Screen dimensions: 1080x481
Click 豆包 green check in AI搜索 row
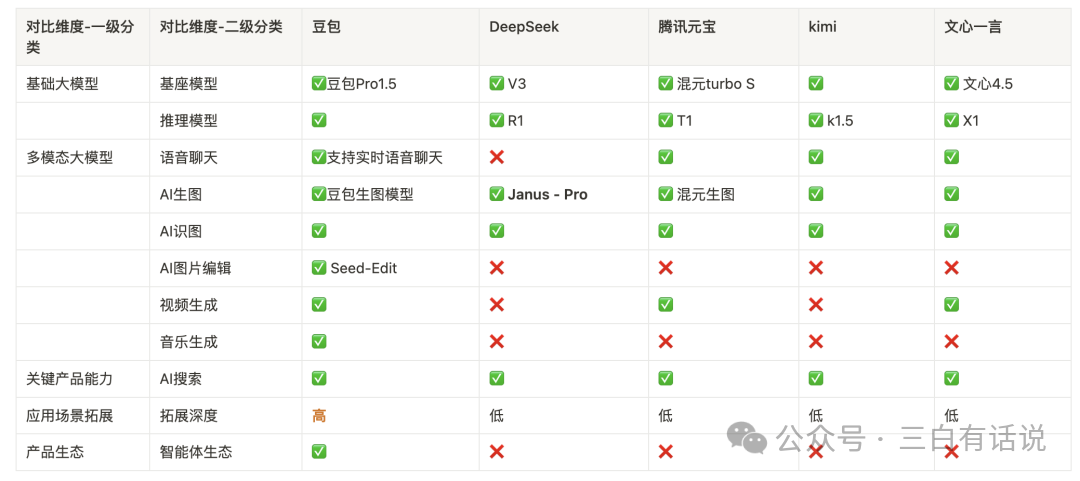point(319,378)
